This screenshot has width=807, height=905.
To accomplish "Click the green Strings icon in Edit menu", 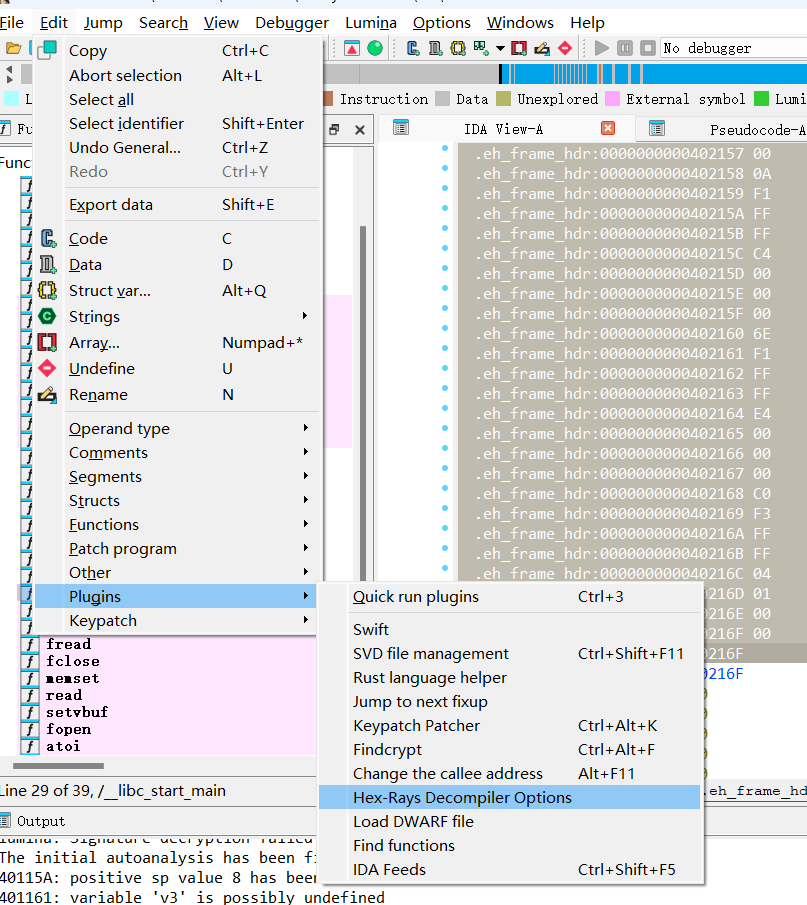I will coord(47,316).
